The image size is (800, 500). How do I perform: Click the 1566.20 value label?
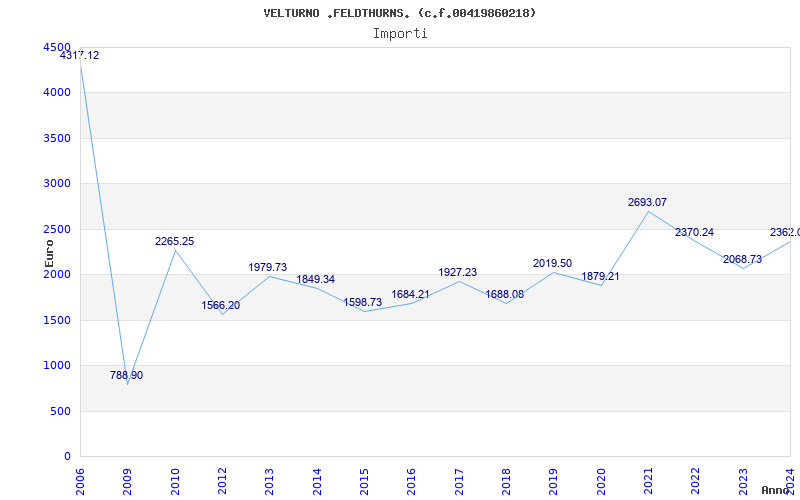pyautogui.click(x=220, y=306)
